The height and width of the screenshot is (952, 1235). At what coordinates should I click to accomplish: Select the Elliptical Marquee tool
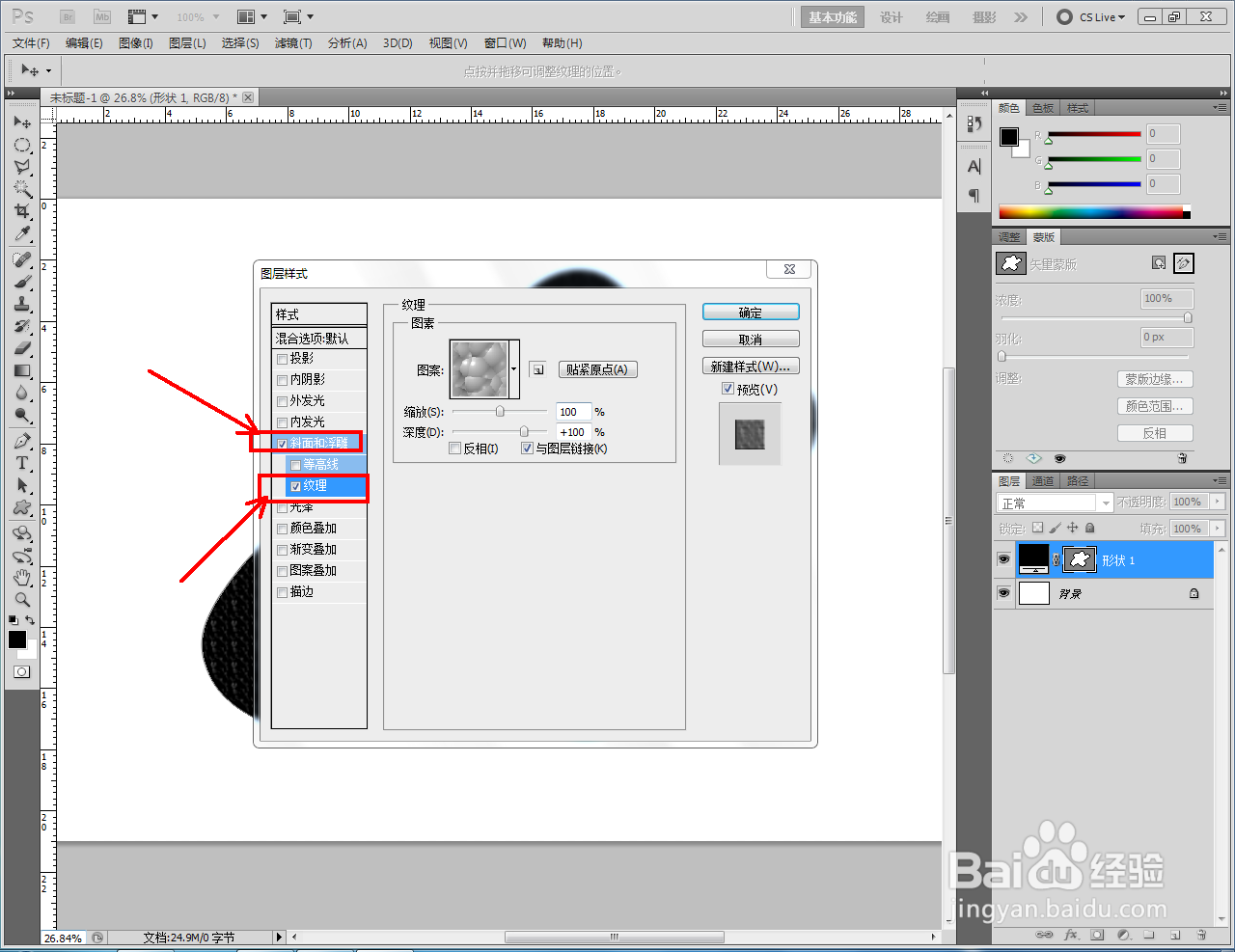click(x=22, y=145)
